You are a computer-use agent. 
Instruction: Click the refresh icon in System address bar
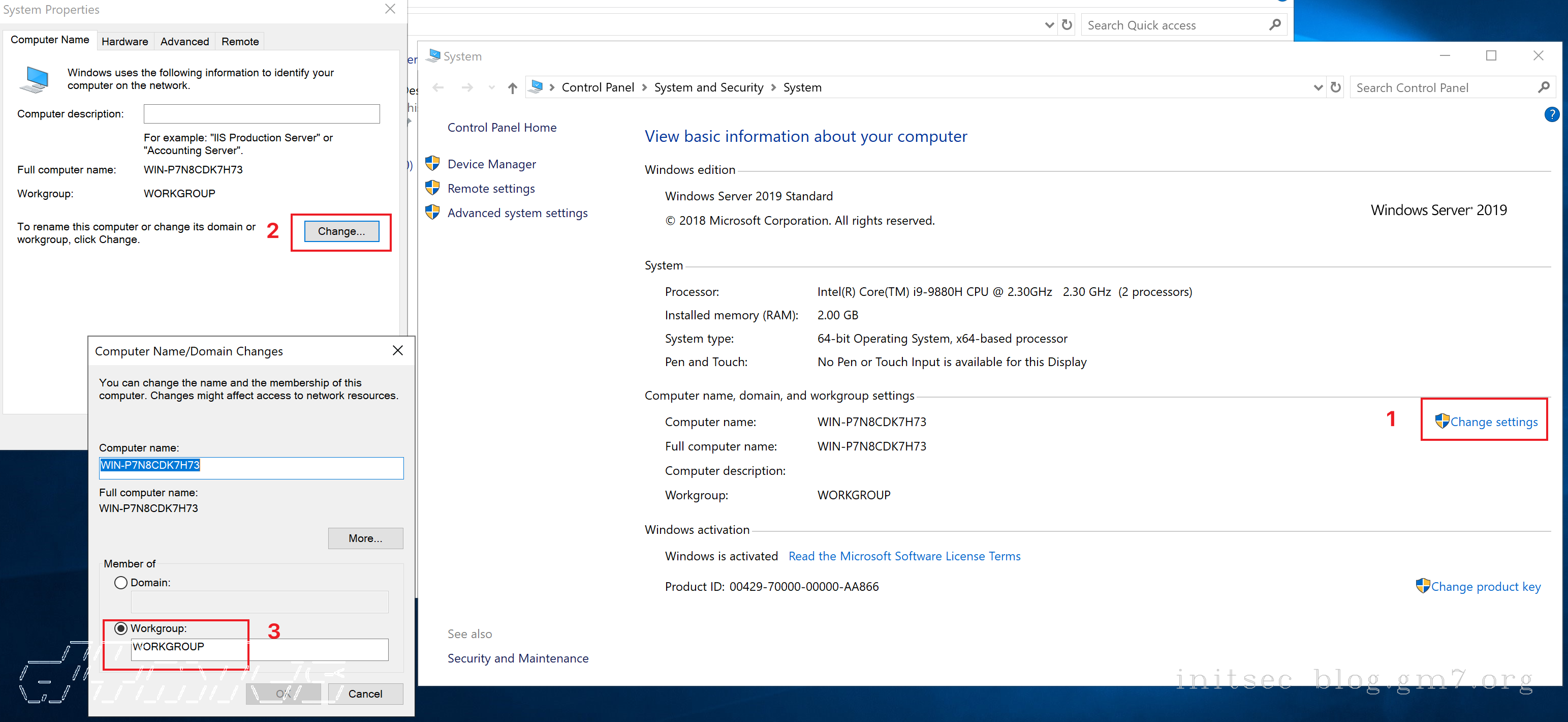[1335, 88]
